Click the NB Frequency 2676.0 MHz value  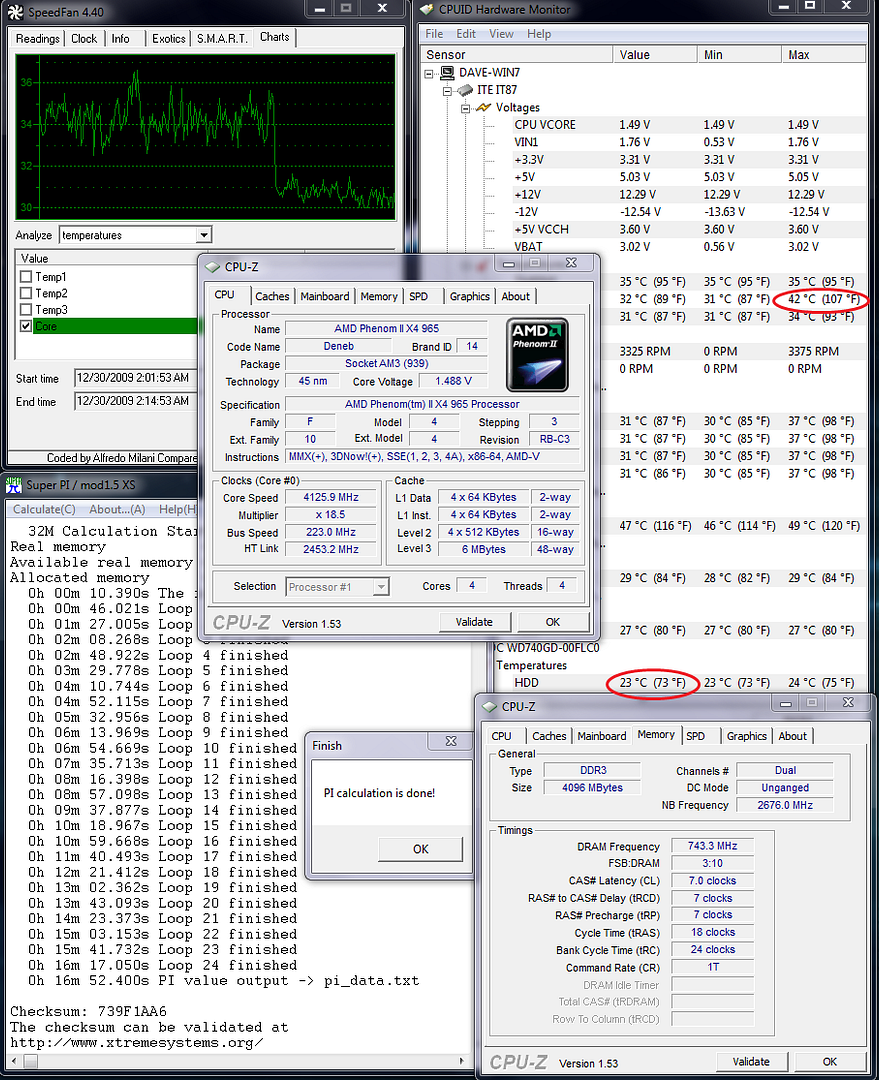coord(785,805)
